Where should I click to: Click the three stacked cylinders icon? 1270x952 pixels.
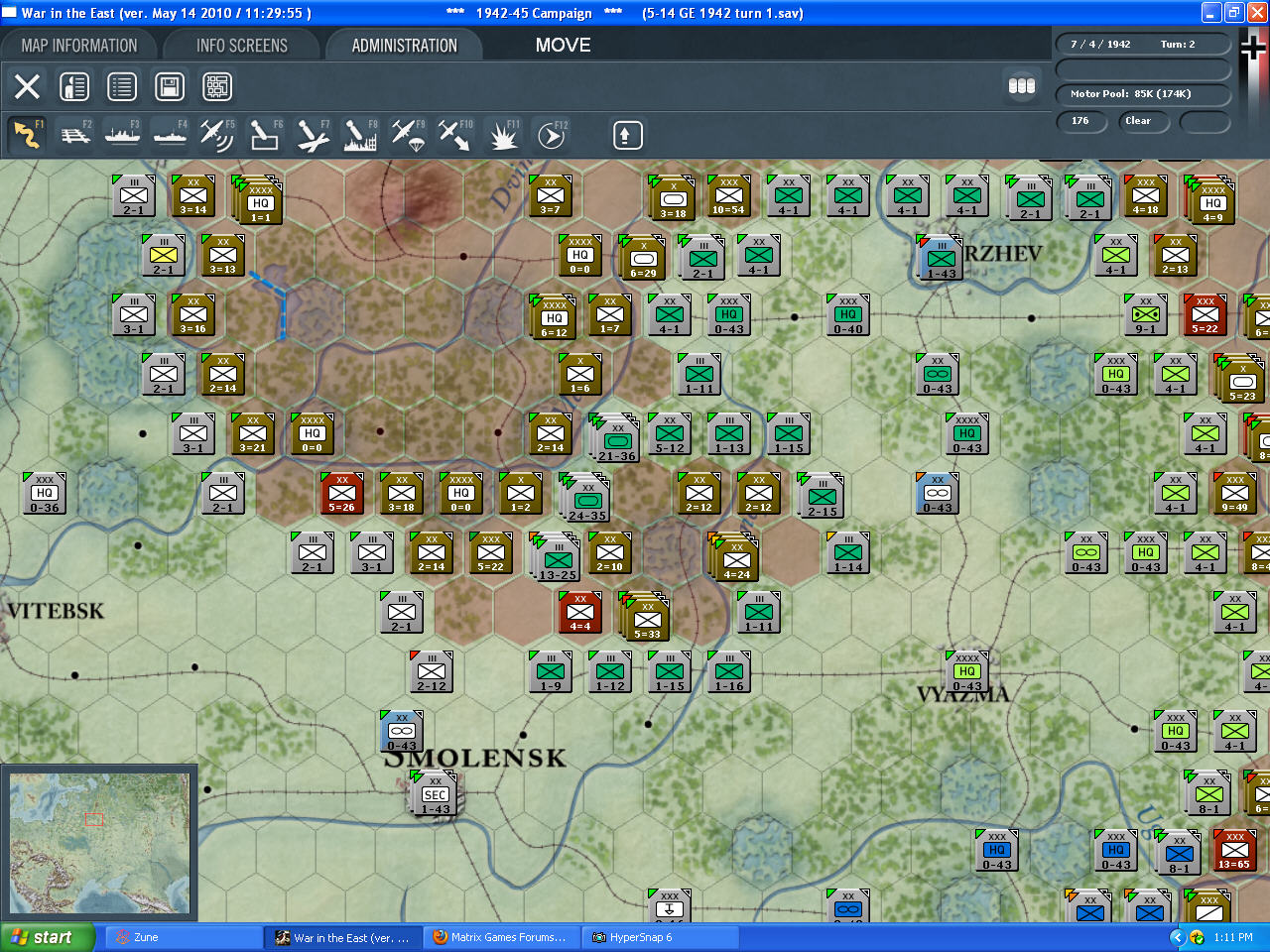click(1022, 86)
